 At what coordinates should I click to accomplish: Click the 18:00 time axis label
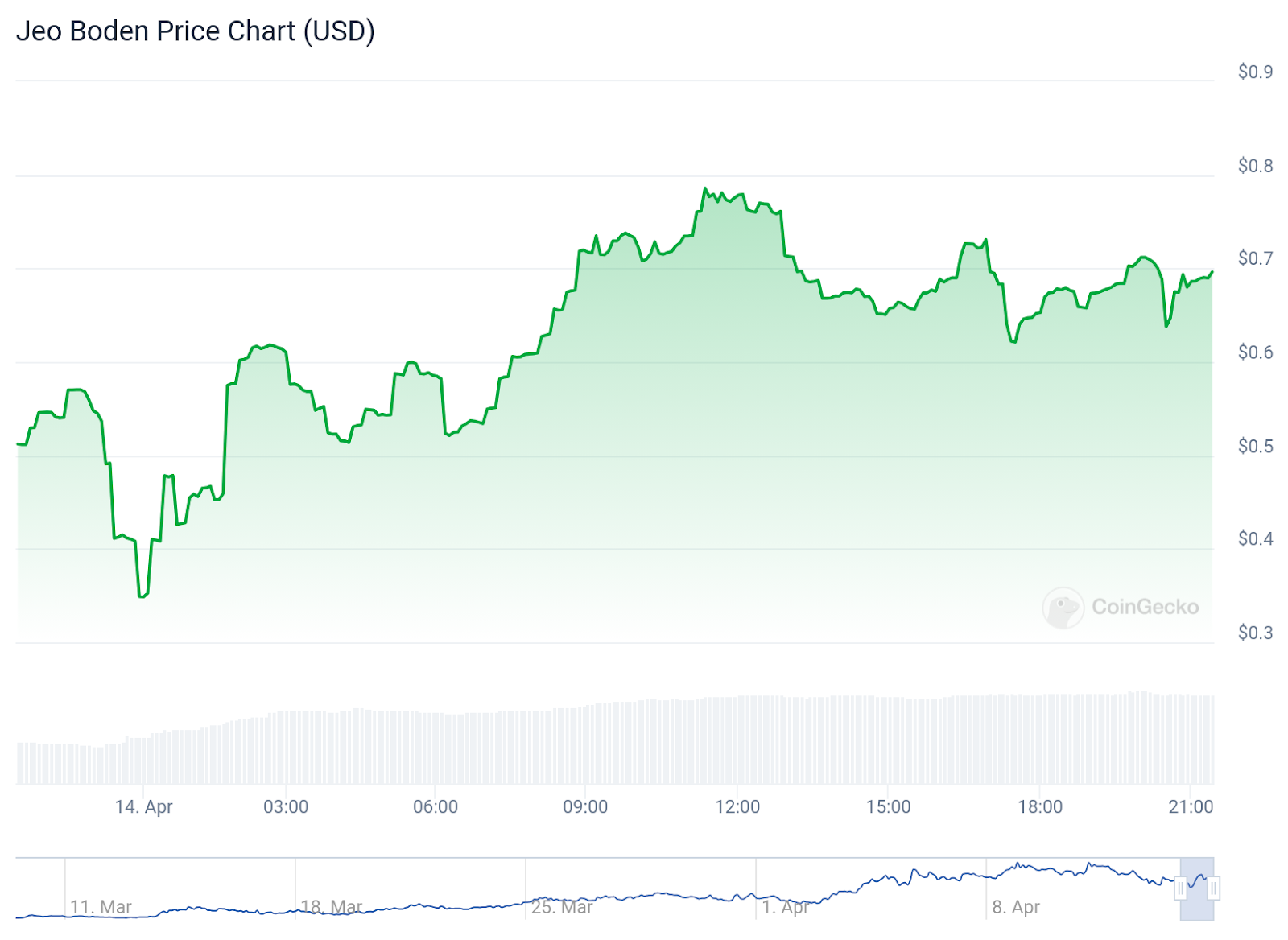coord(1040,806)
